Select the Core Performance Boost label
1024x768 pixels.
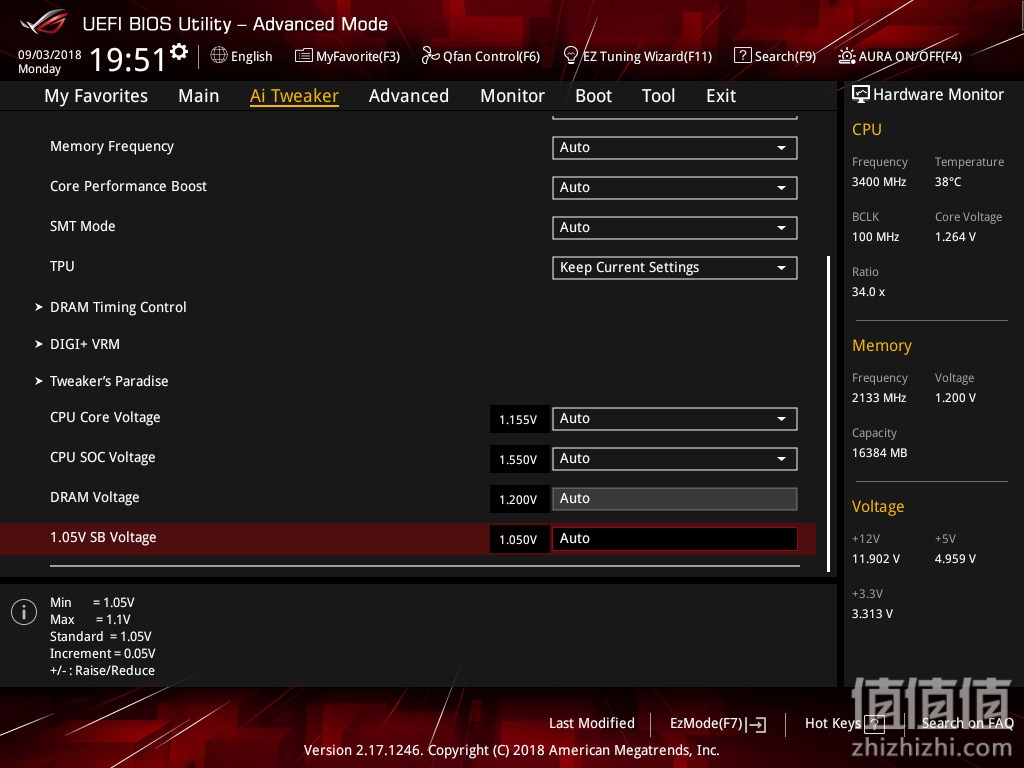coord(128,186)
